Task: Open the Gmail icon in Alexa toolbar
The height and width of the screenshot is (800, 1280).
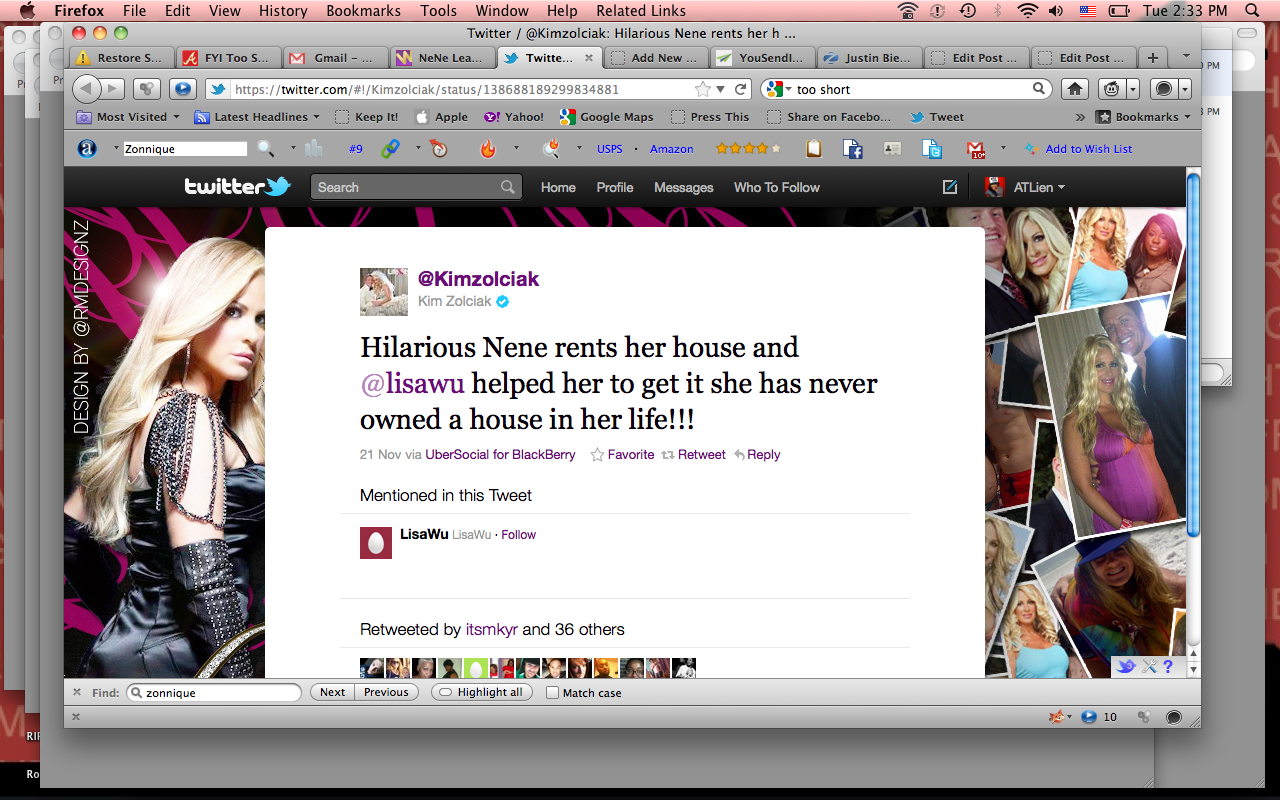Action: point(976,149)
